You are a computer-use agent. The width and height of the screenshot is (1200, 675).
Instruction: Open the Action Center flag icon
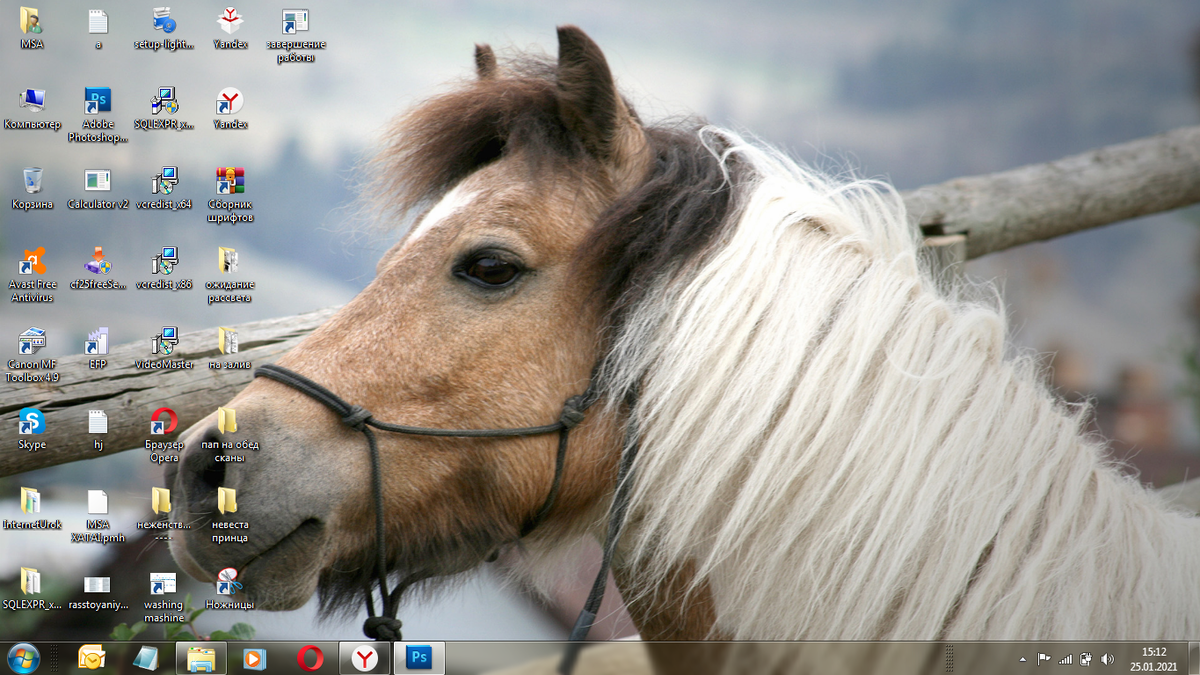(1043, 659)
